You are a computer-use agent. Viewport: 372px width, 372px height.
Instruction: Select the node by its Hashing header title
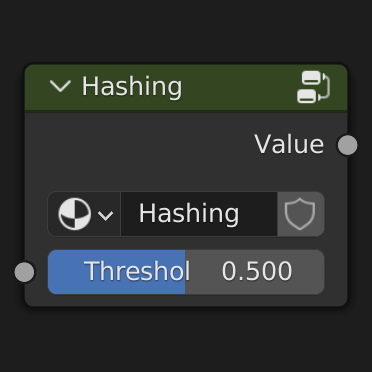(x=132, y=87)
